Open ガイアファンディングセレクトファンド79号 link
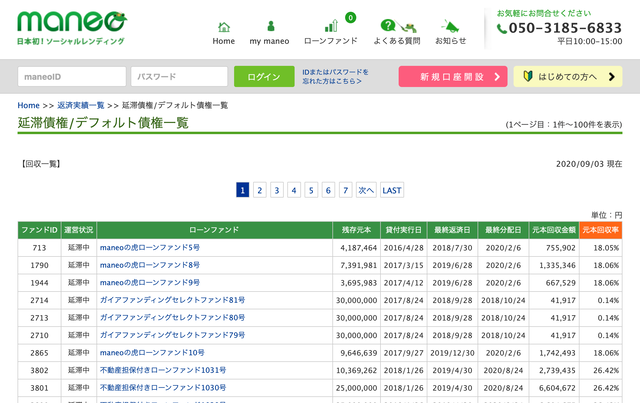 (x=172, y=335)
